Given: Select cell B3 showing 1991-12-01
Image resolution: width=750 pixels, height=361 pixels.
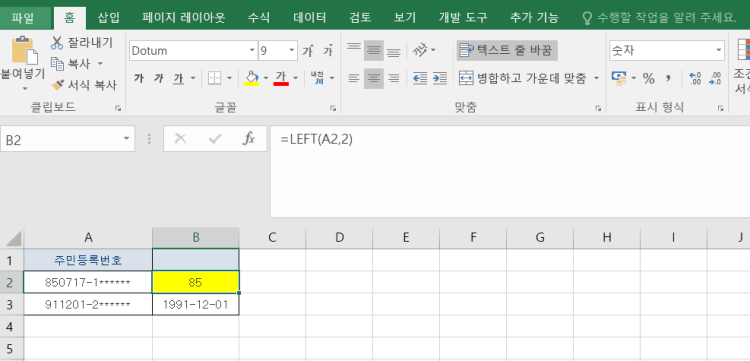Looking at the screenshot, I should [x=196, y=304].
